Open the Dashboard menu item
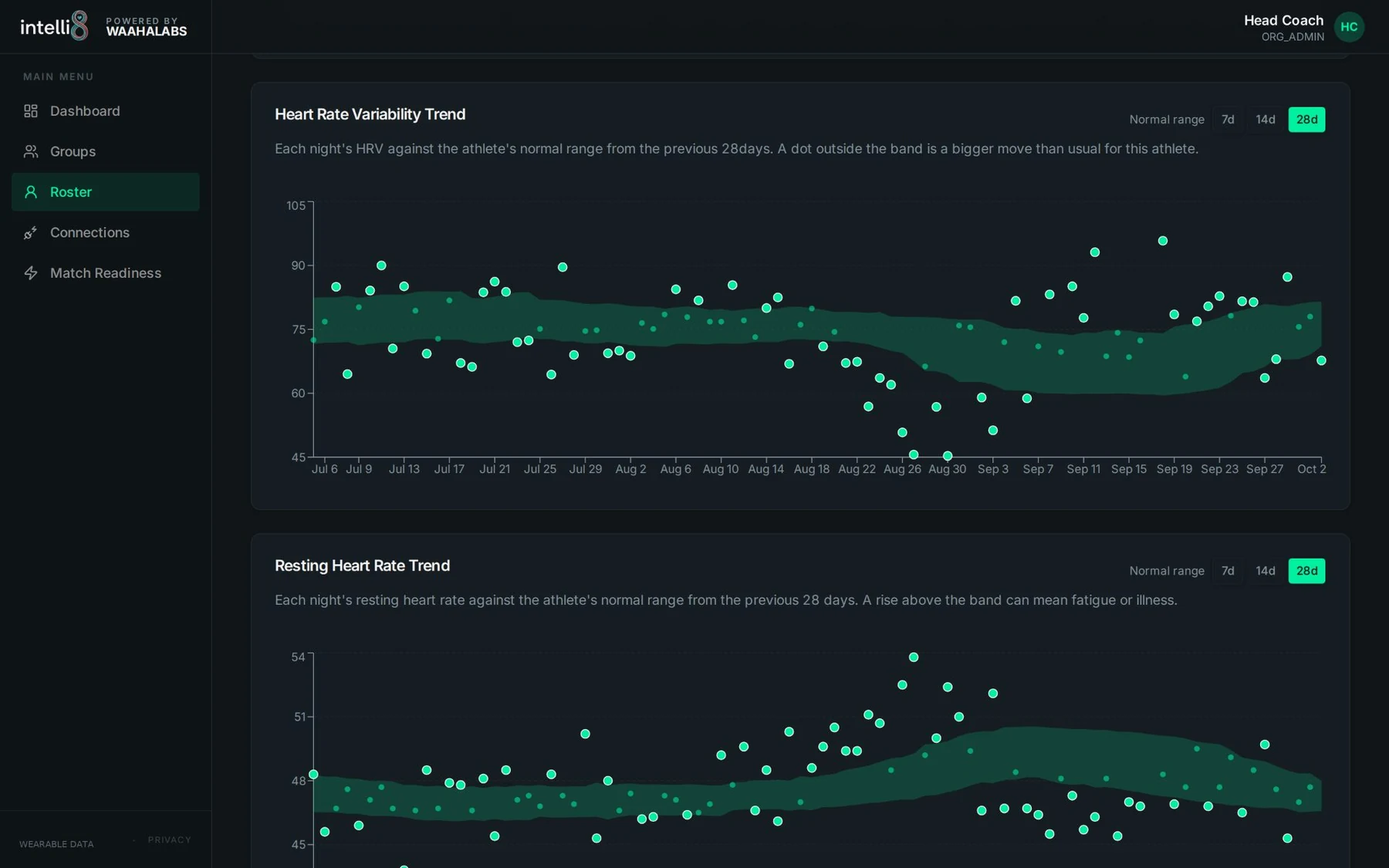Screen dimensions: 1389x868 (x=106, y=111)
